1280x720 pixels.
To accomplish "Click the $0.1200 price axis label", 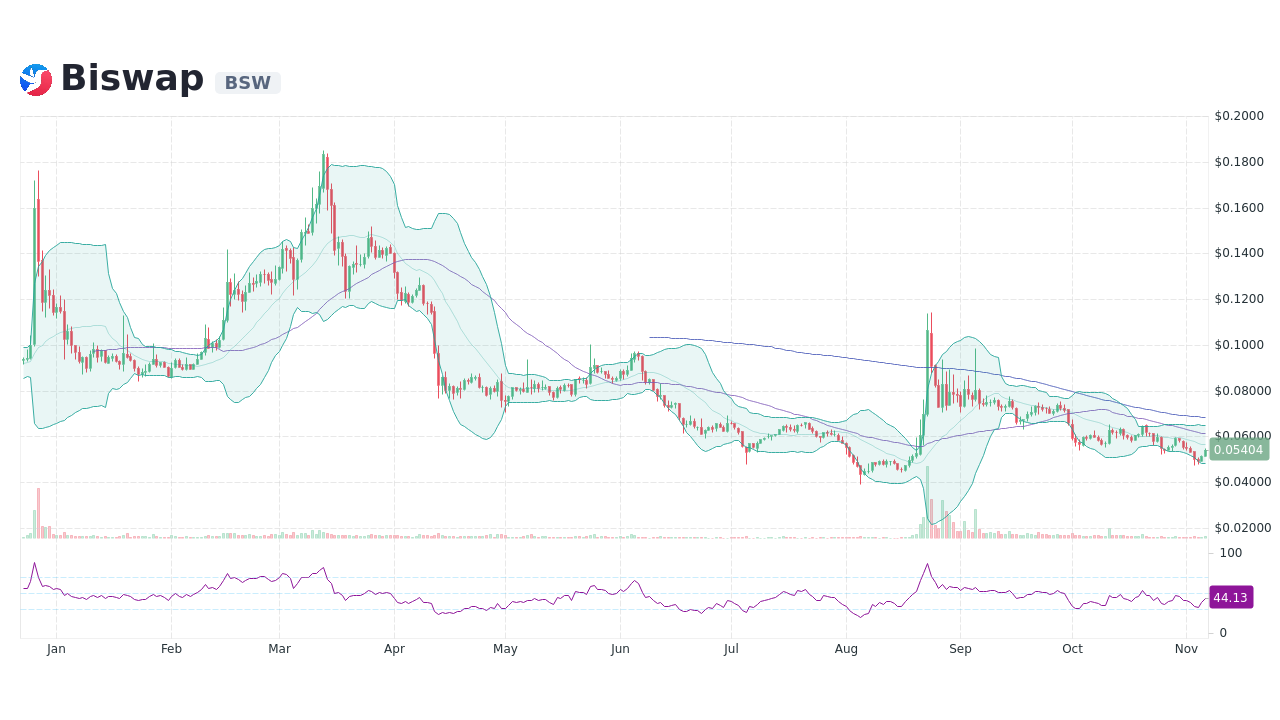I will click(x=1239, y=299).
